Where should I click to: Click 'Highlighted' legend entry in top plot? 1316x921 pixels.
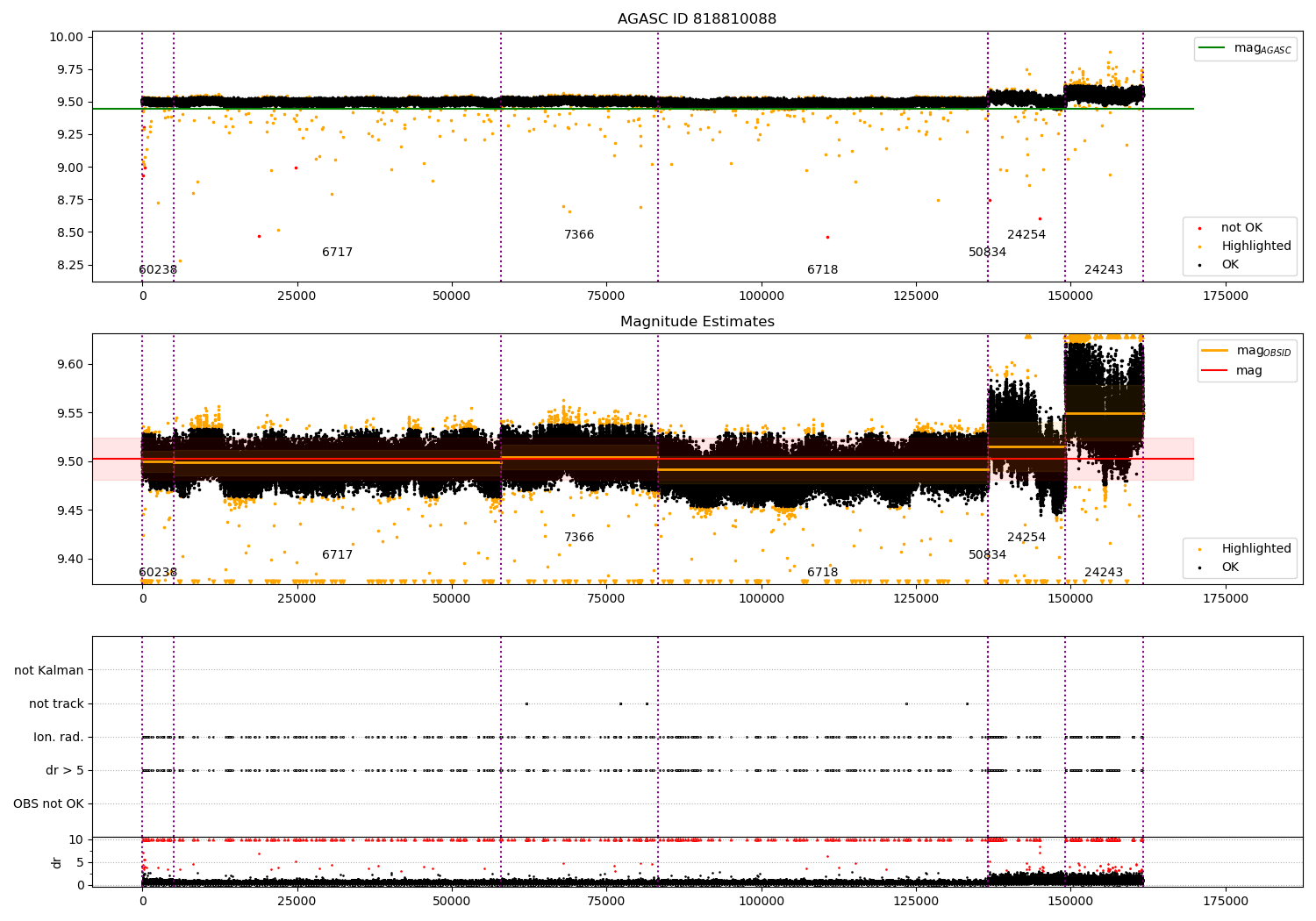(1256, 246)
